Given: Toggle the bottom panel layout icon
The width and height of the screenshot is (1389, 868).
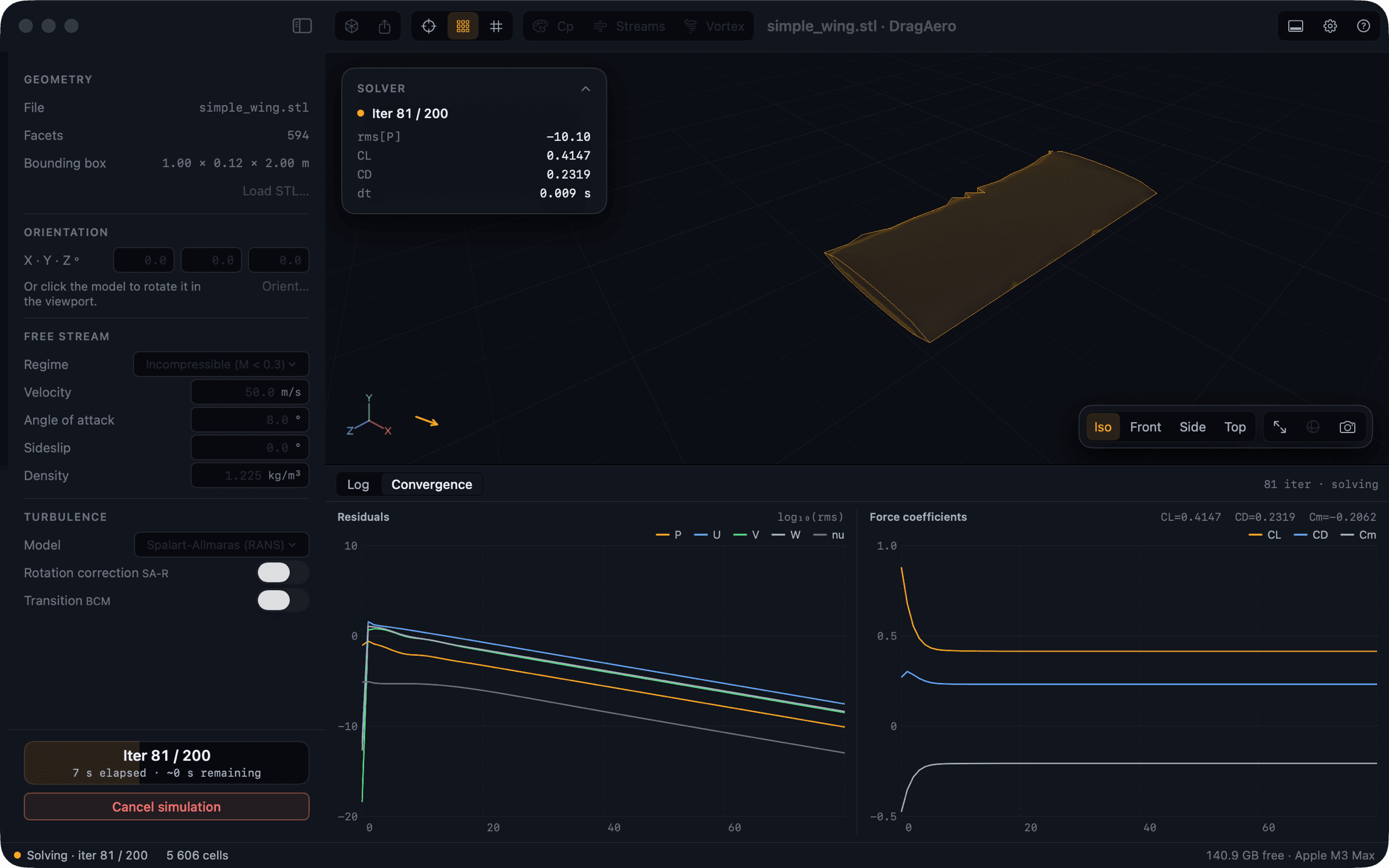Looking at the screenshot, I should point(1296,26).
